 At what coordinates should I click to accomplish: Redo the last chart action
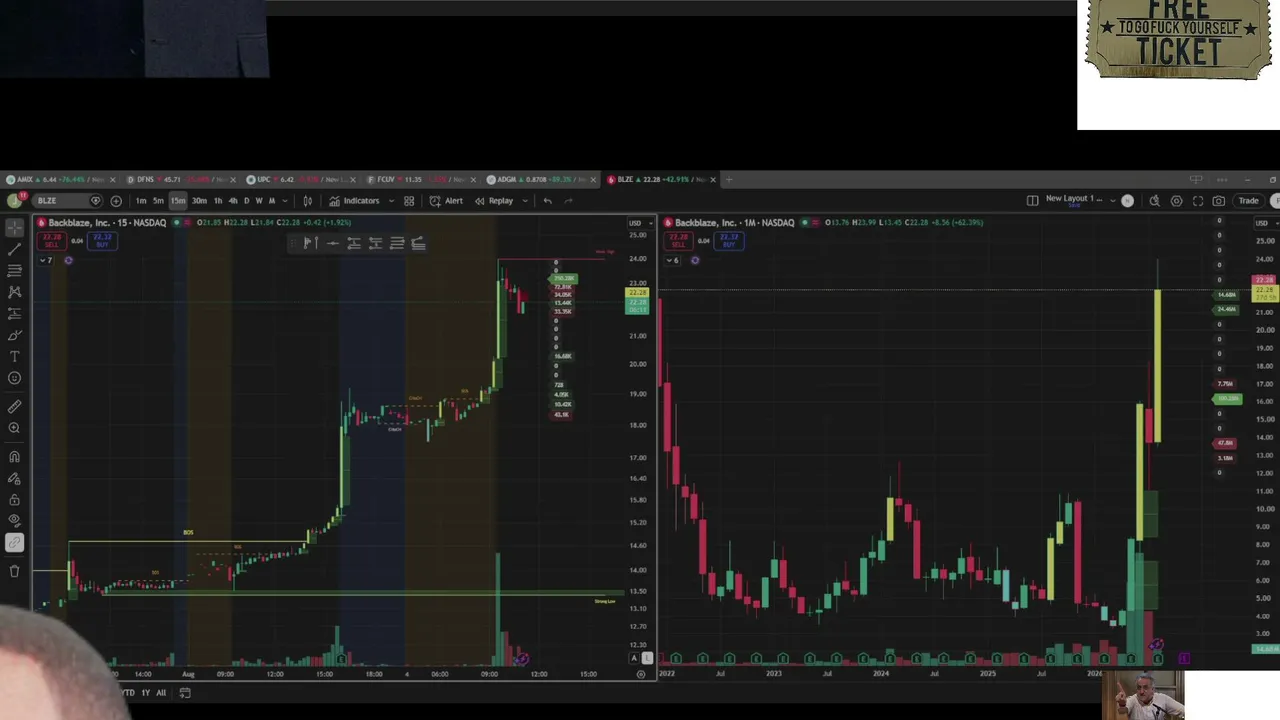(568, 201)
